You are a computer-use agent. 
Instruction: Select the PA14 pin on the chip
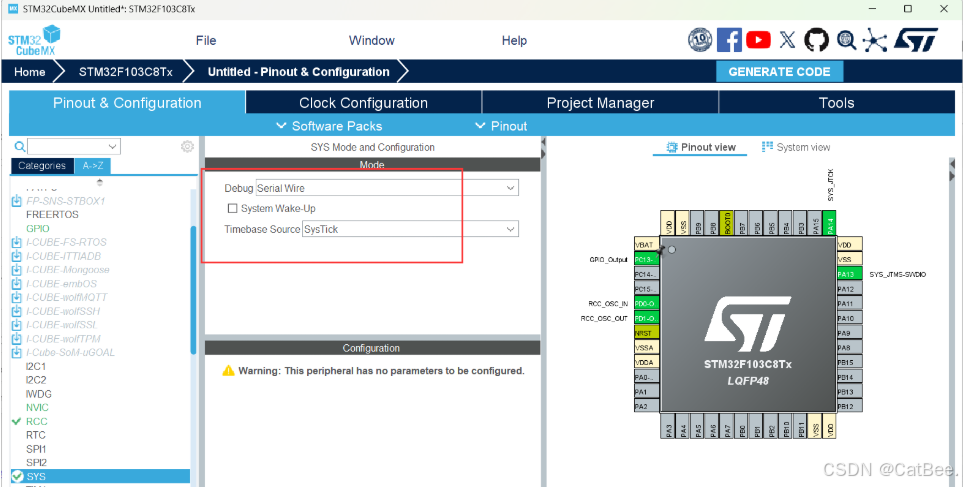coord(830,223)
